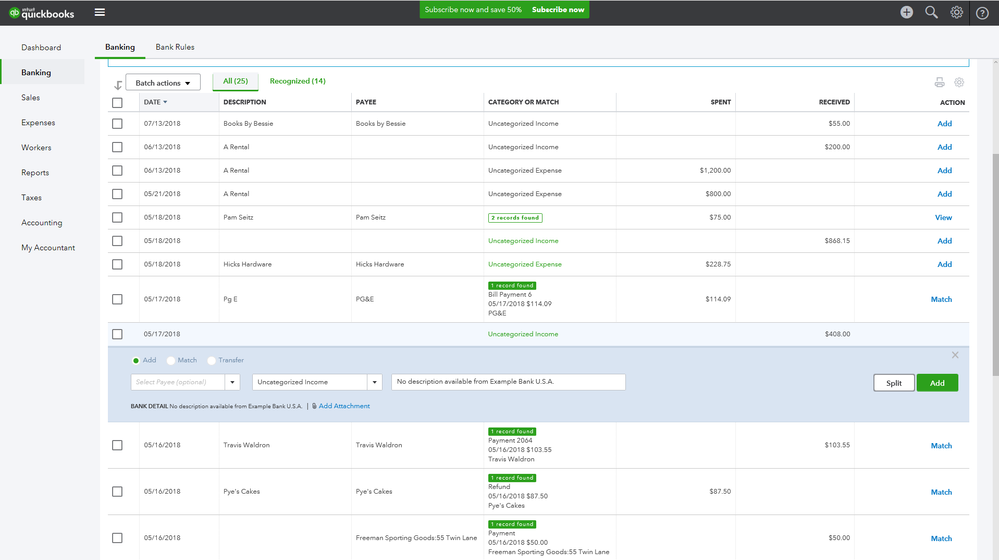Expand the Select Payee dropdown arrow
Viewport: 999px width, 560px height.
tap(233, 382)
